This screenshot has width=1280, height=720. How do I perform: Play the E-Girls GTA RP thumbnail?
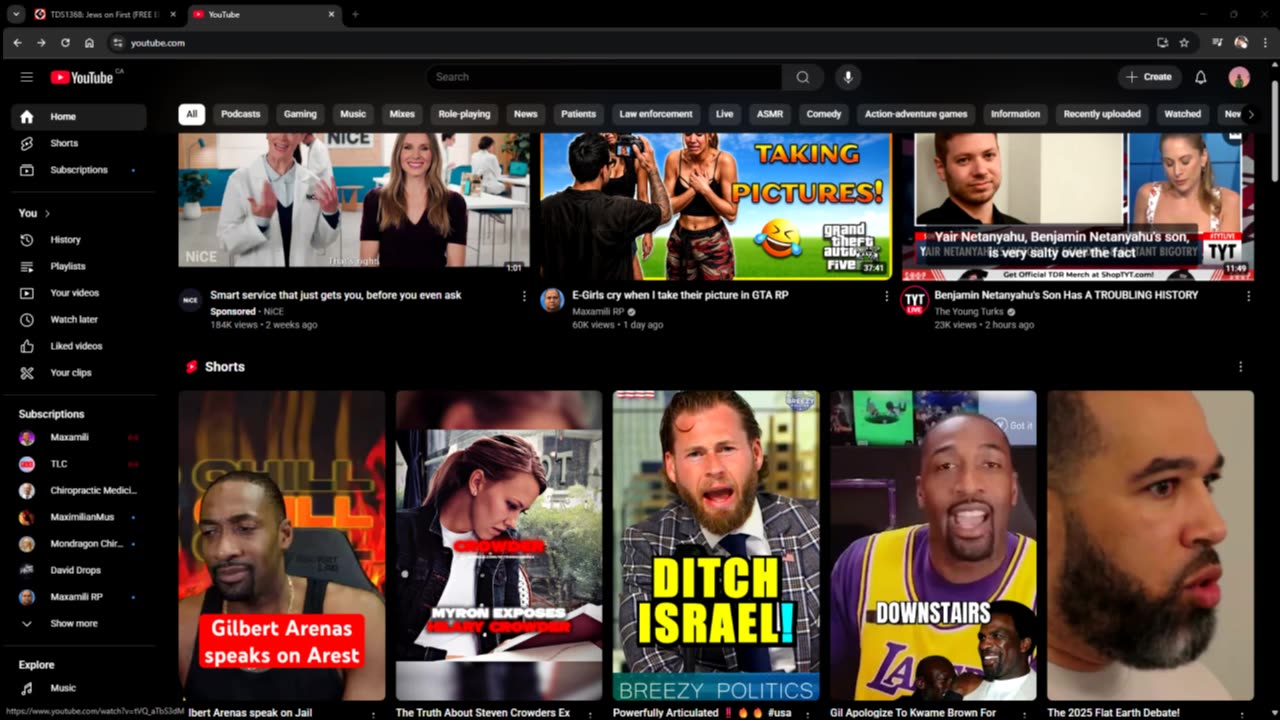coord(716,206)
